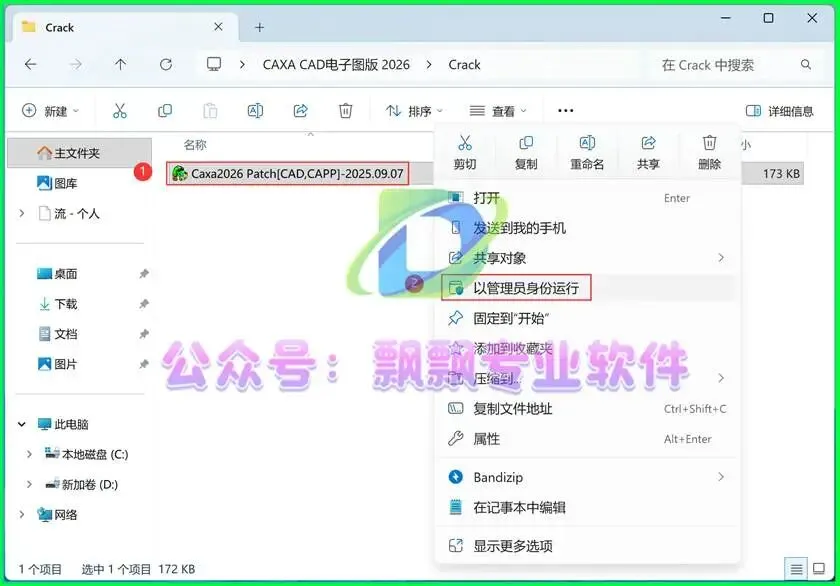Click context menu Cut (剪切) icon
Viewport: 840px width, 586px height.
pos(464,143)
